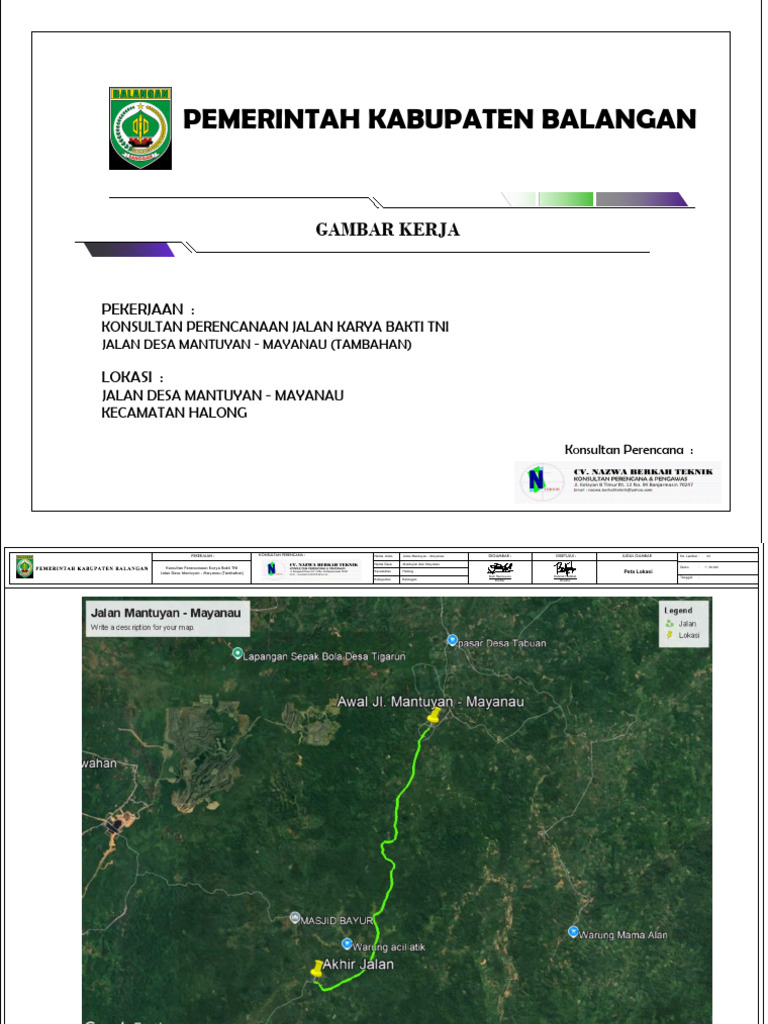Click the Warung Mama Alan marker icon
Screen dimensions: 768x1024
(573, 932)
